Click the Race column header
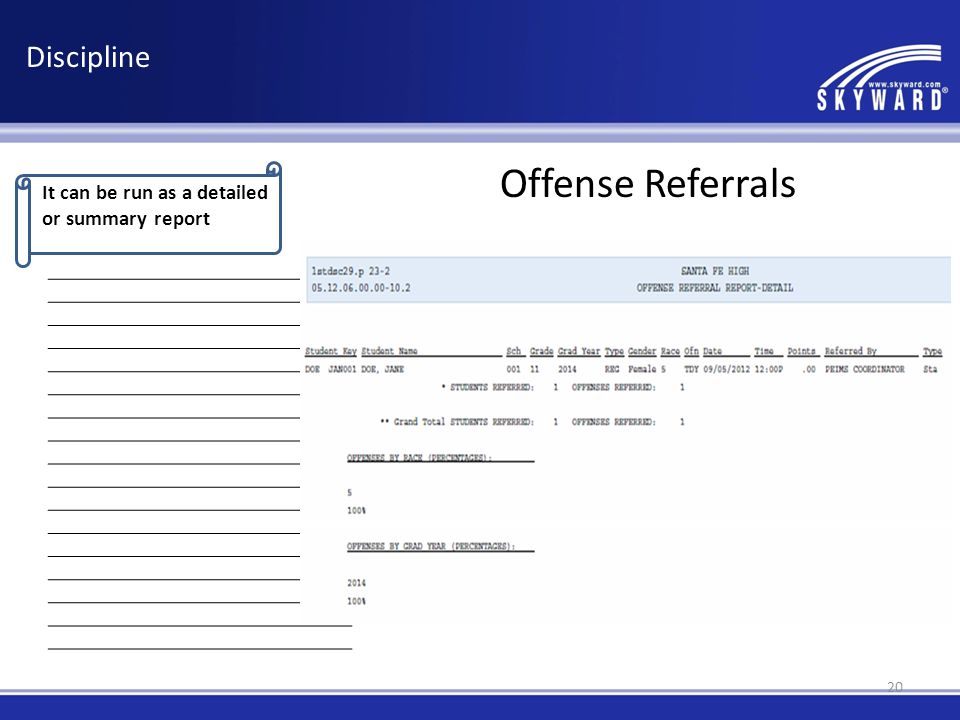This screenshot has width=960, height=720. [670, 351]
